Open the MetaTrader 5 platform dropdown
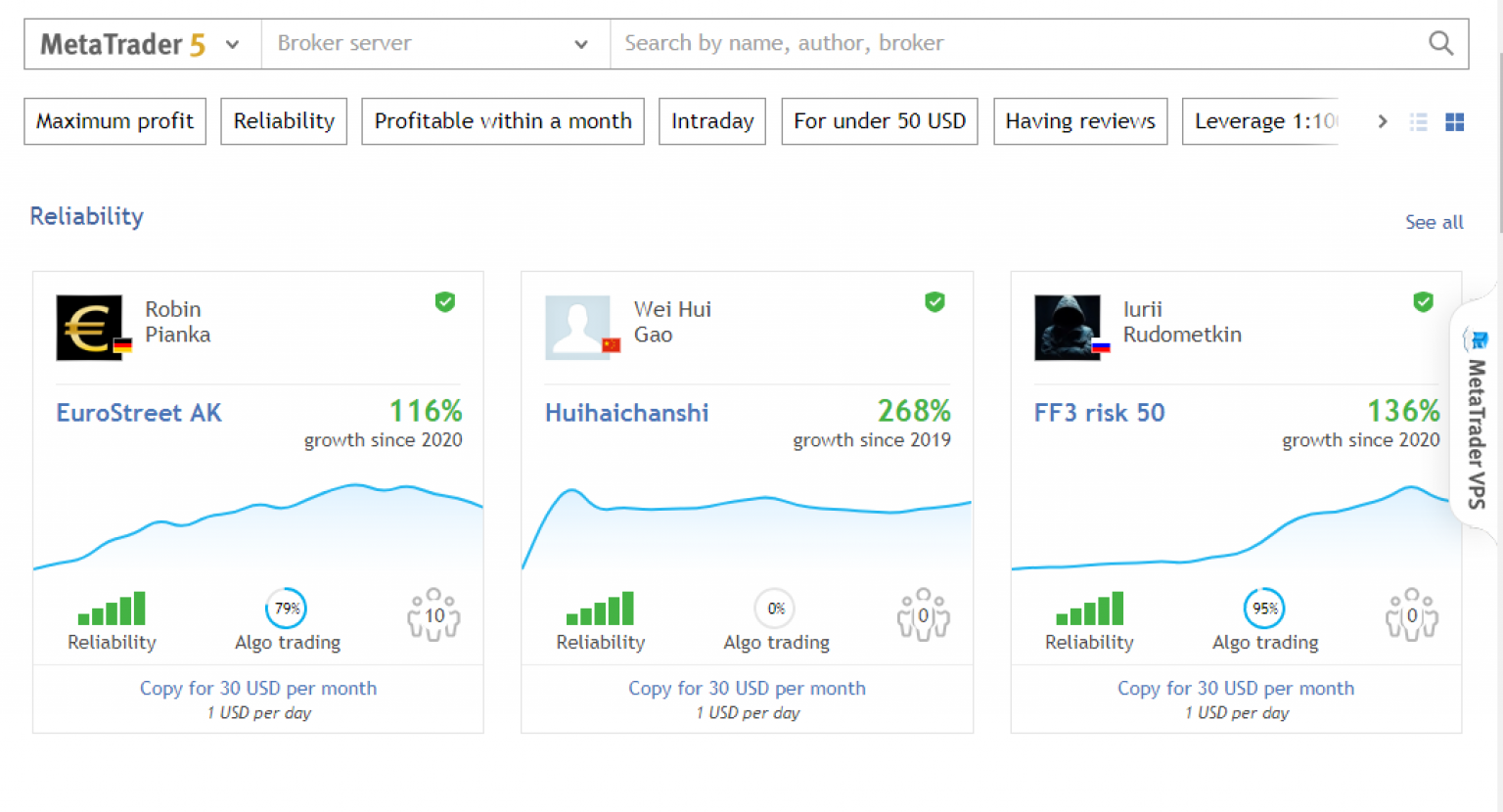 (x=142, y=44)
